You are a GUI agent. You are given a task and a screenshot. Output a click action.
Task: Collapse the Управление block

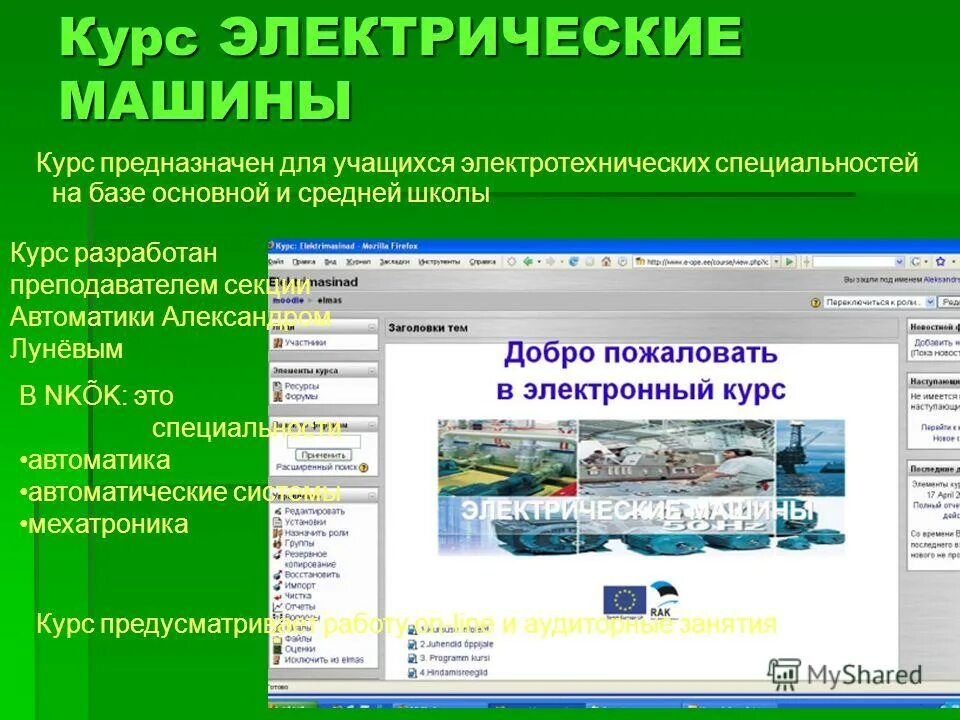click(372, 495)
